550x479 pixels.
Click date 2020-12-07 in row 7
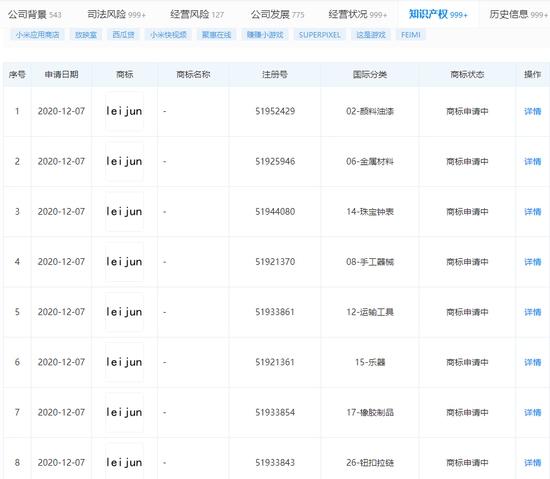click(x=61, y=412)
